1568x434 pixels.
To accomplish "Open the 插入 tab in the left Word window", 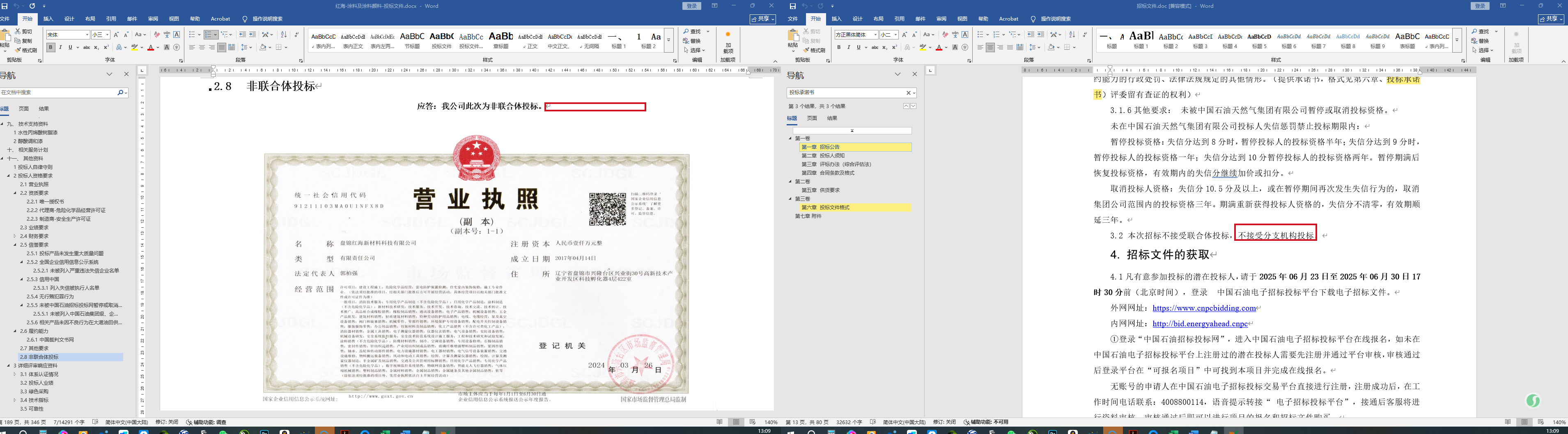I will pos(48,19).
